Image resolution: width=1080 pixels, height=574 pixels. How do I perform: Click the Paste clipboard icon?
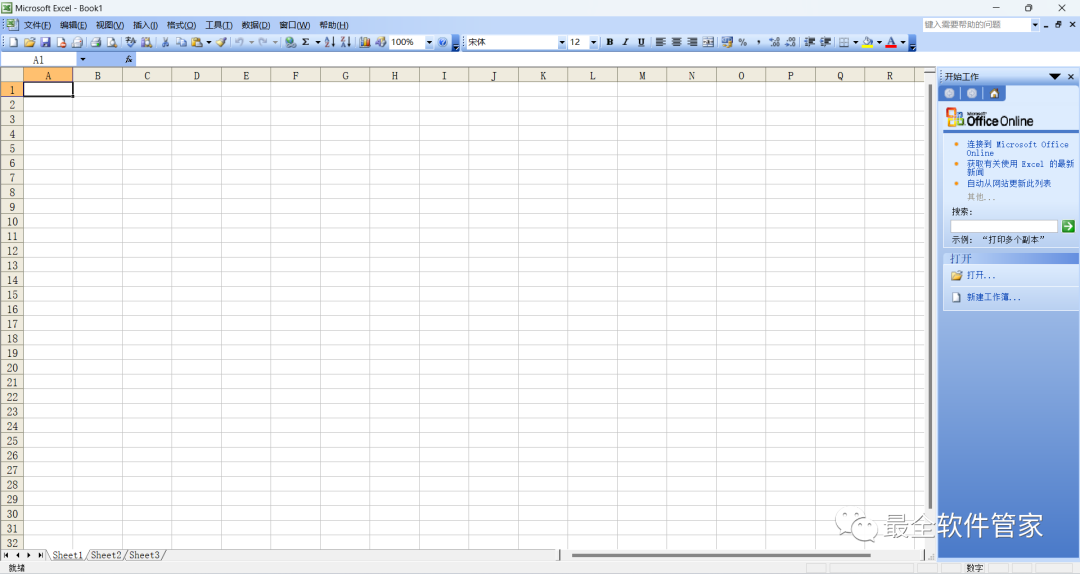tap(197, 42)
